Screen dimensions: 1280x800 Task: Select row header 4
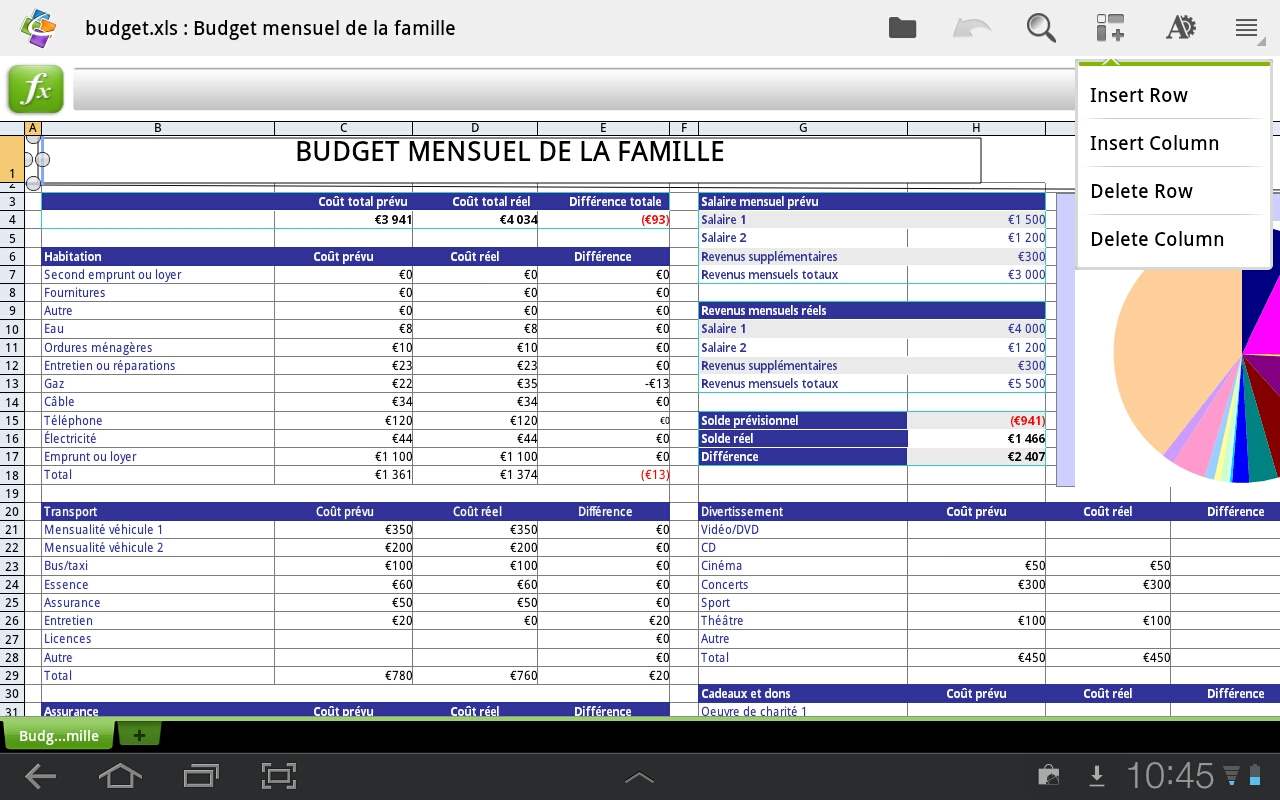click(x=12, y=220)
